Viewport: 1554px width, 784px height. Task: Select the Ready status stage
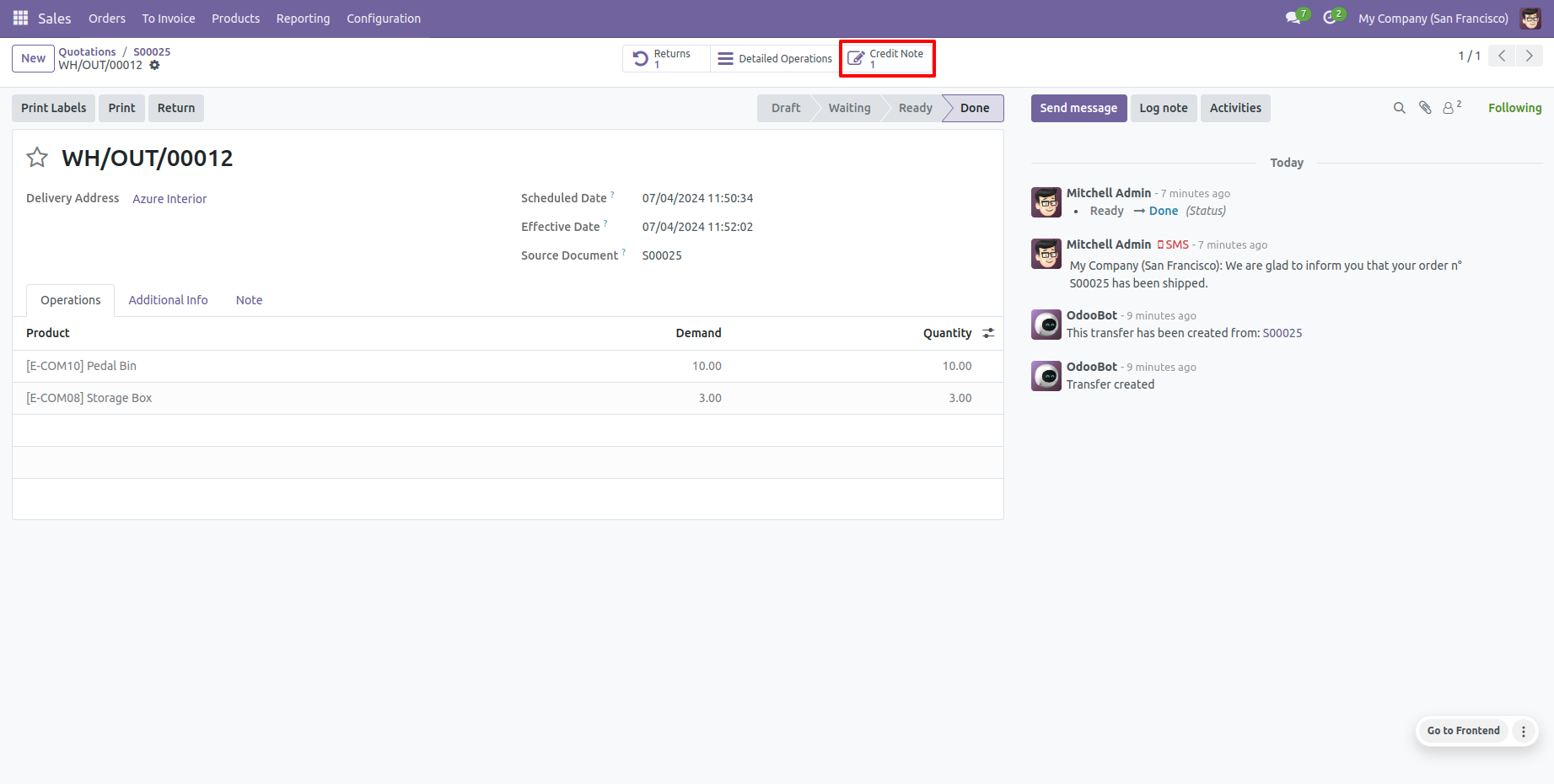(x=916, y=108)
